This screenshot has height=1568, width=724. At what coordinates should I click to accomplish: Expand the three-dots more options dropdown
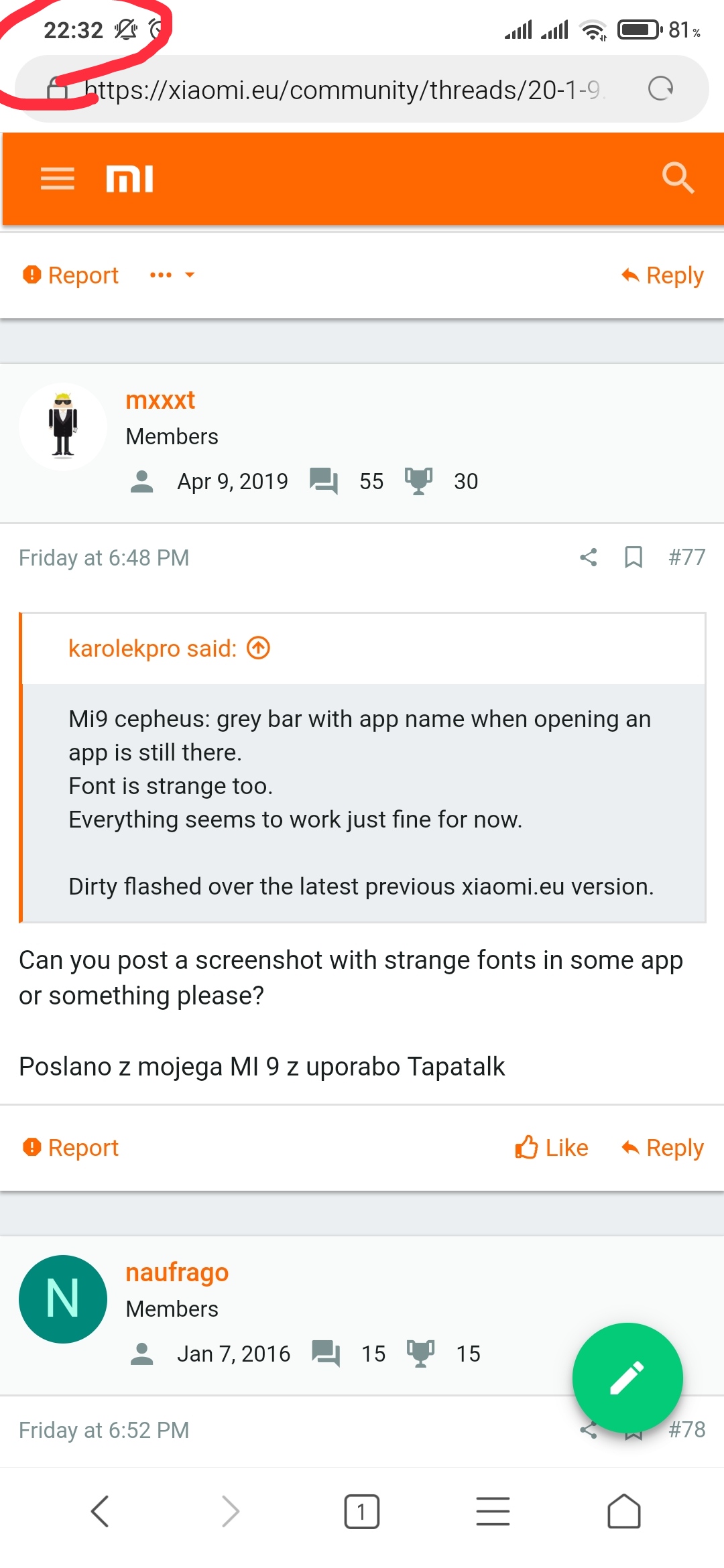[172, 275]
